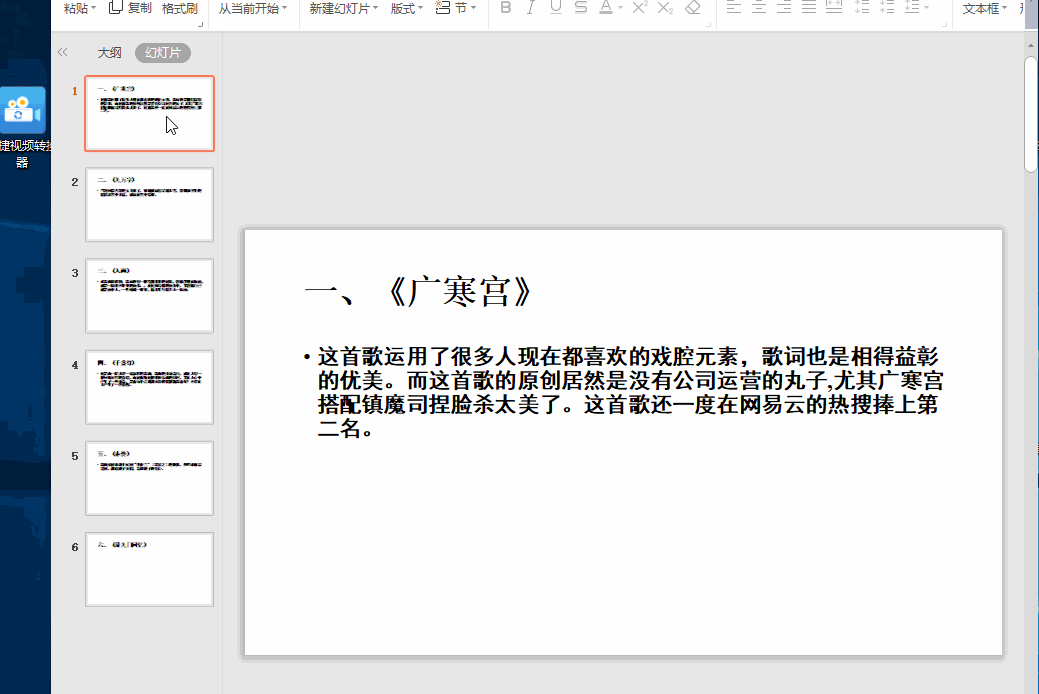The image size is (1039, 694).
Task: Apply subscript formatting
Action: click(x=665, y=8)
